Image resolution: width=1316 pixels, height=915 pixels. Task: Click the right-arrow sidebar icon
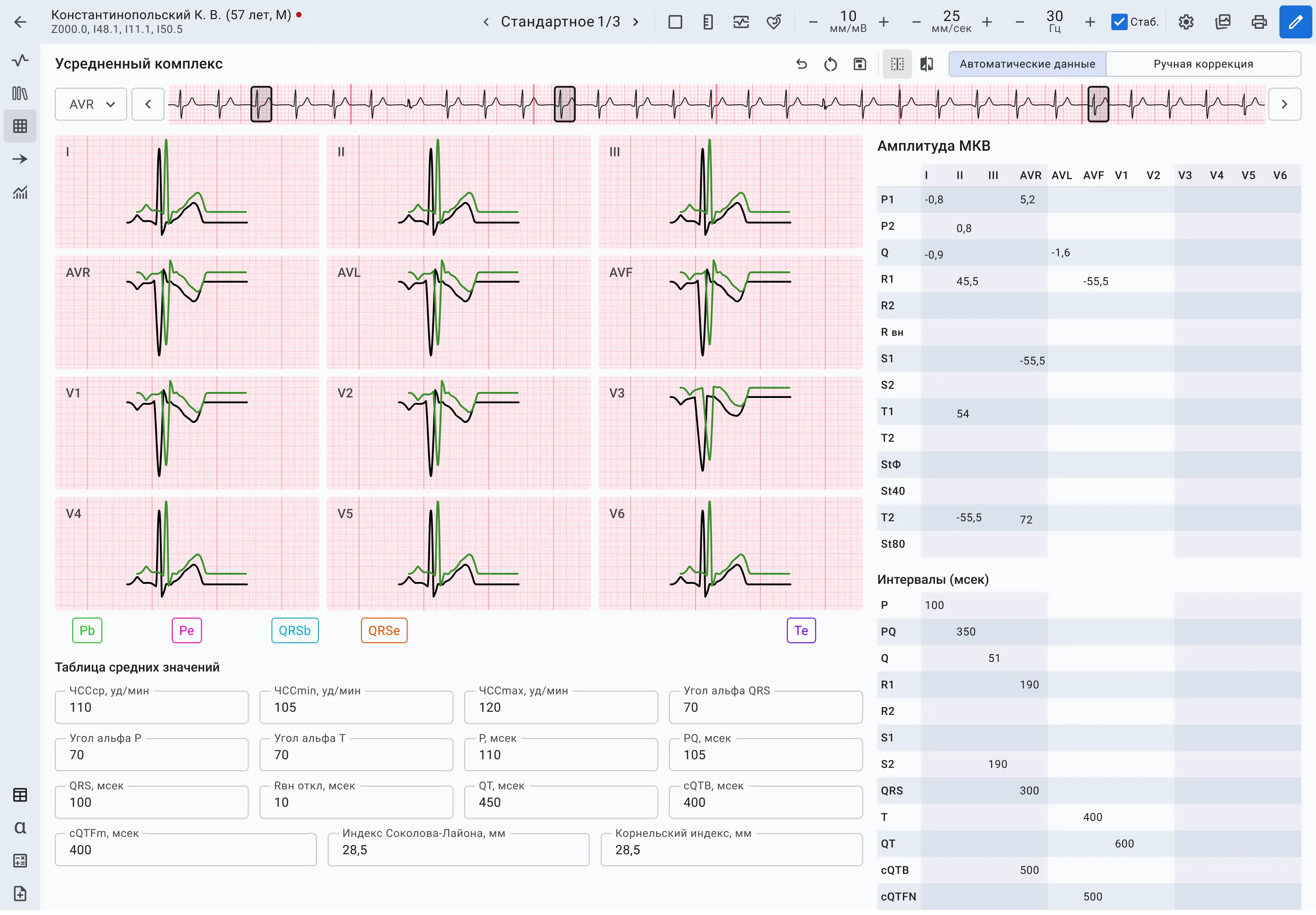tap(20, 159)
